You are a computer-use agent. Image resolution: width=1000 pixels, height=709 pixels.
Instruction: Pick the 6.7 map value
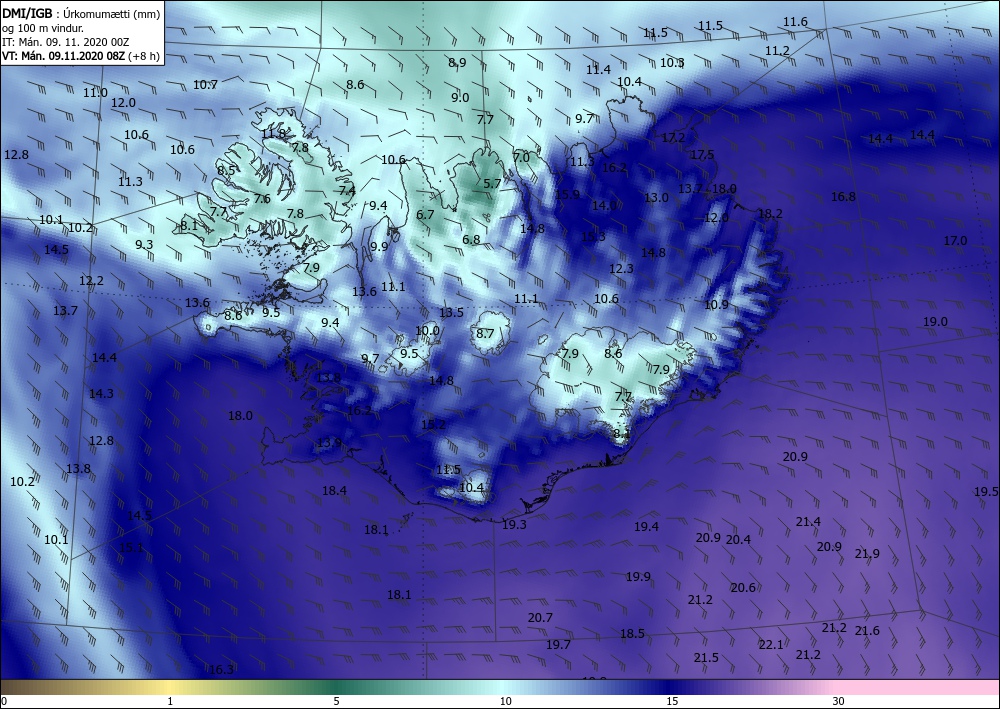point(425,214)
